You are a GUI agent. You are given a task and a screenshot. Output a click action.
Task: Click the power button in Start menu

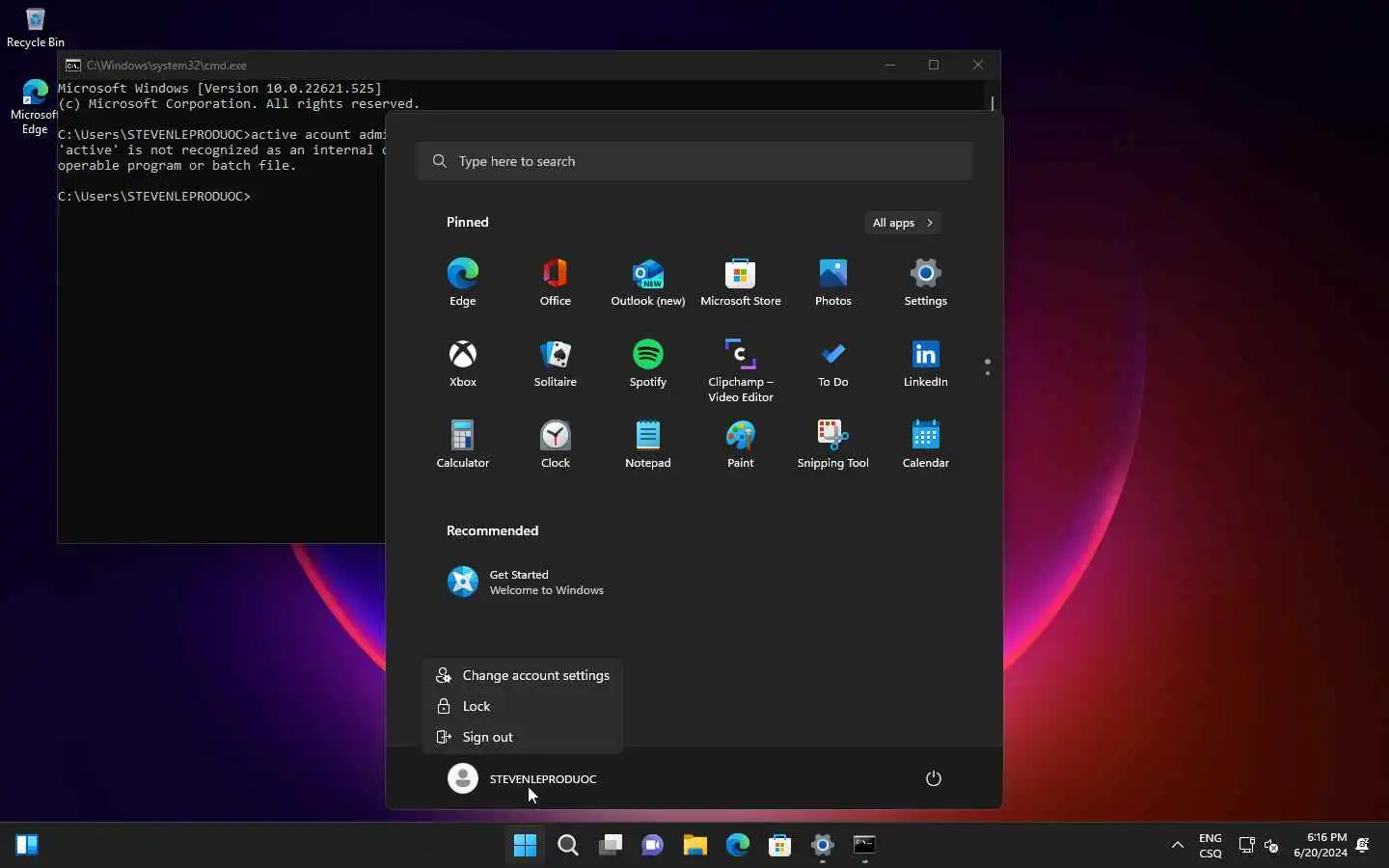(934, 778)
